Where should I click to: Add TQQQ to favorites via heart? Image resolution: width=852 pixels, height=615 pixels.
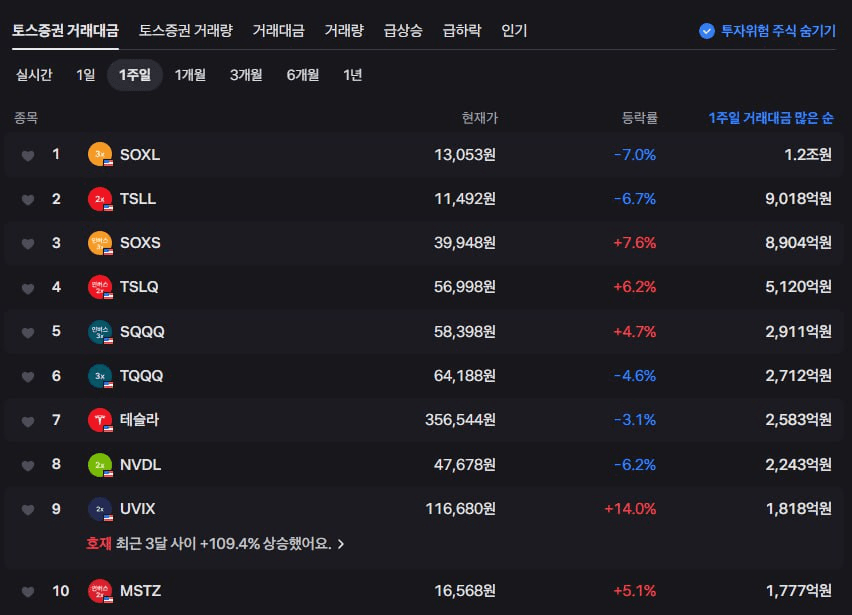point(28,377)
